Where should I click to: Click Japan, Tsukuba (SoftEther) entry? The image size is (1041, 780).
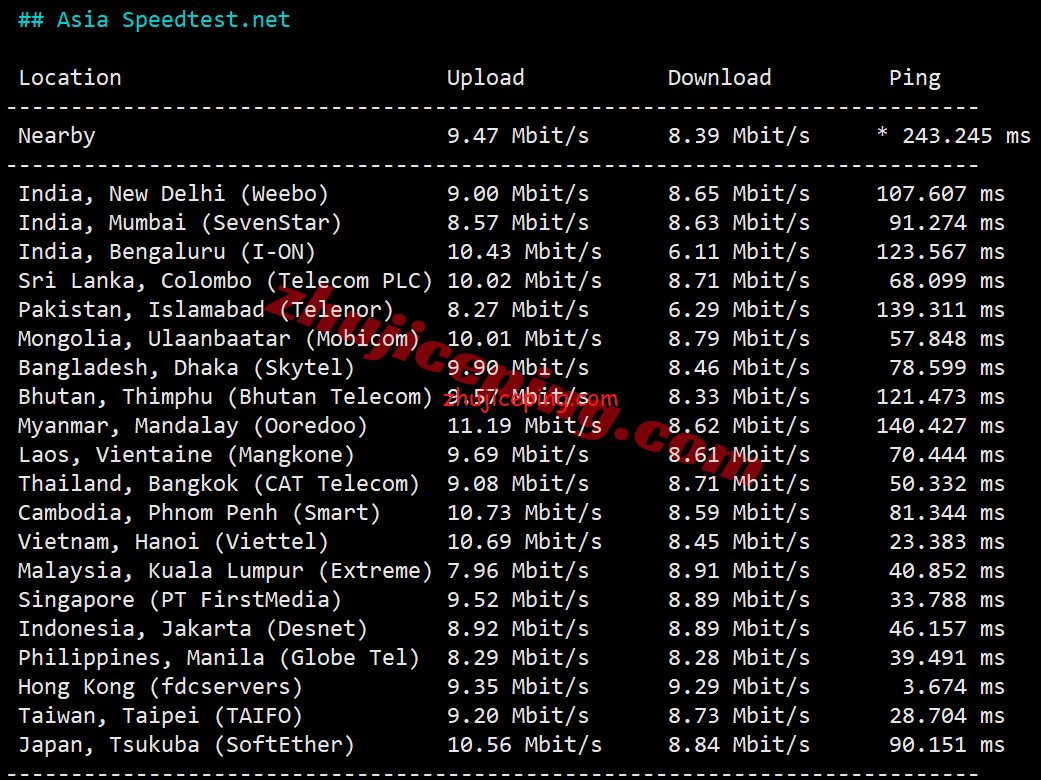click(x=186, y=745)
